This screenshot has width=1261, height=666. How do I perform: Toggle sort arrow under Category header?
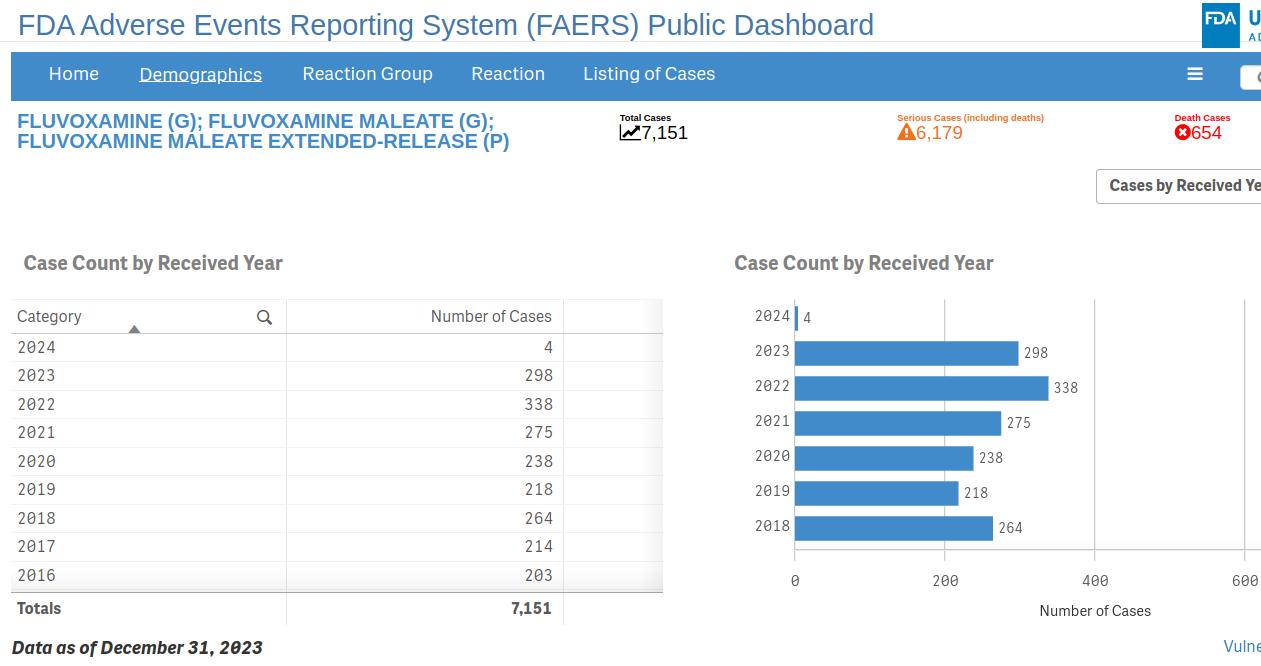pos(134,329)
